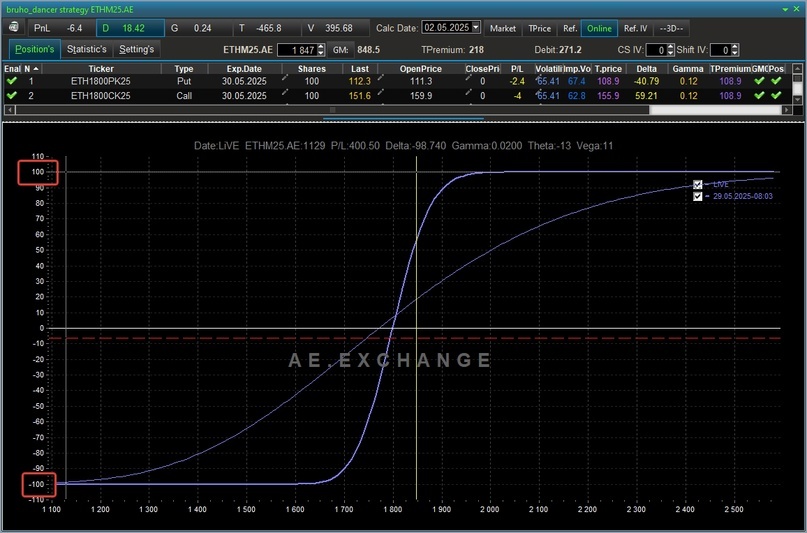Click the Last price 112.3 cell
Screen dimensions: 807x533
(x=359, y=81)
